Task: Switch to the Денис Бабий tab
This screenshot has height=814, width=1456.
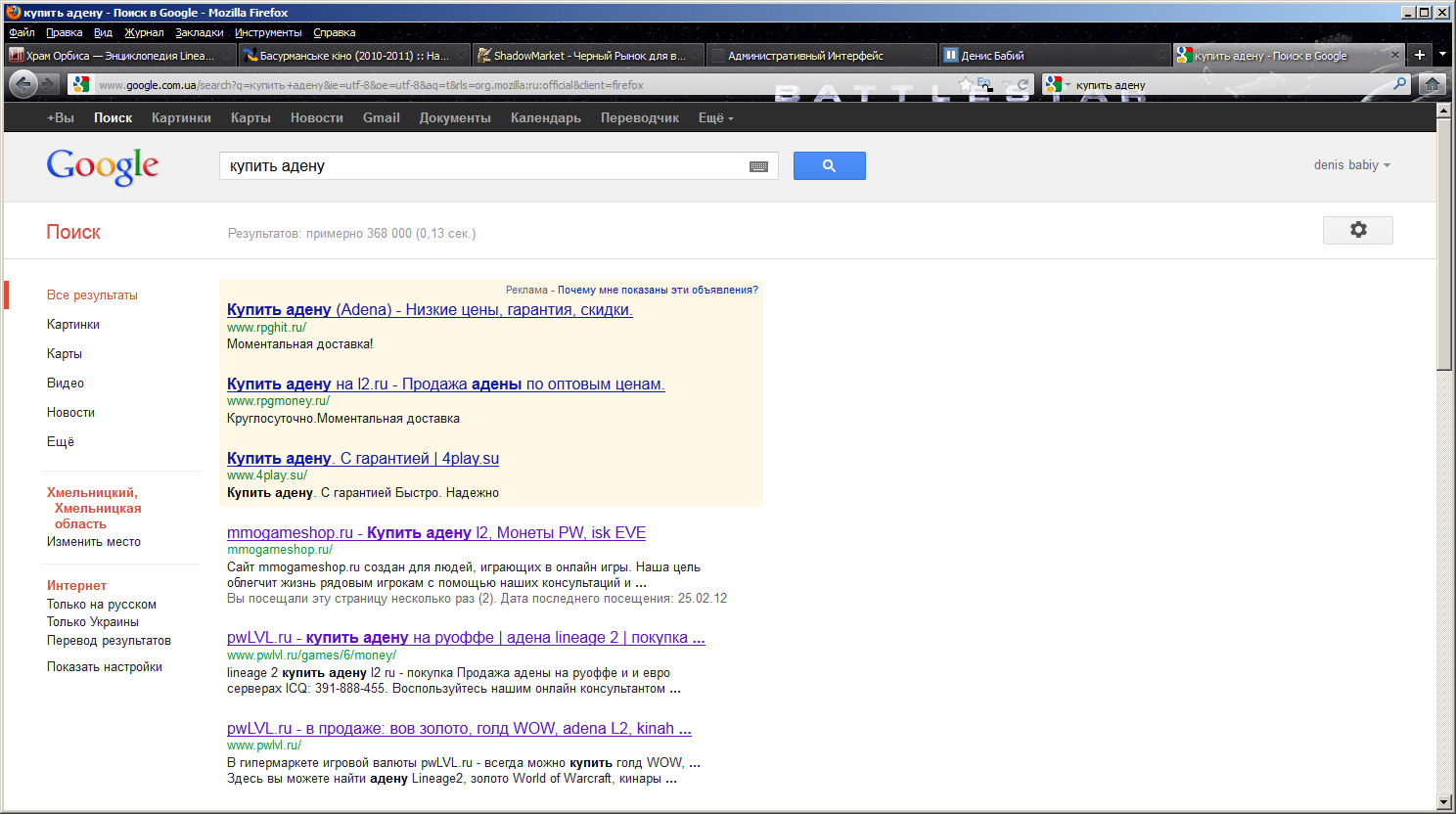Action: click(1055, 56)
